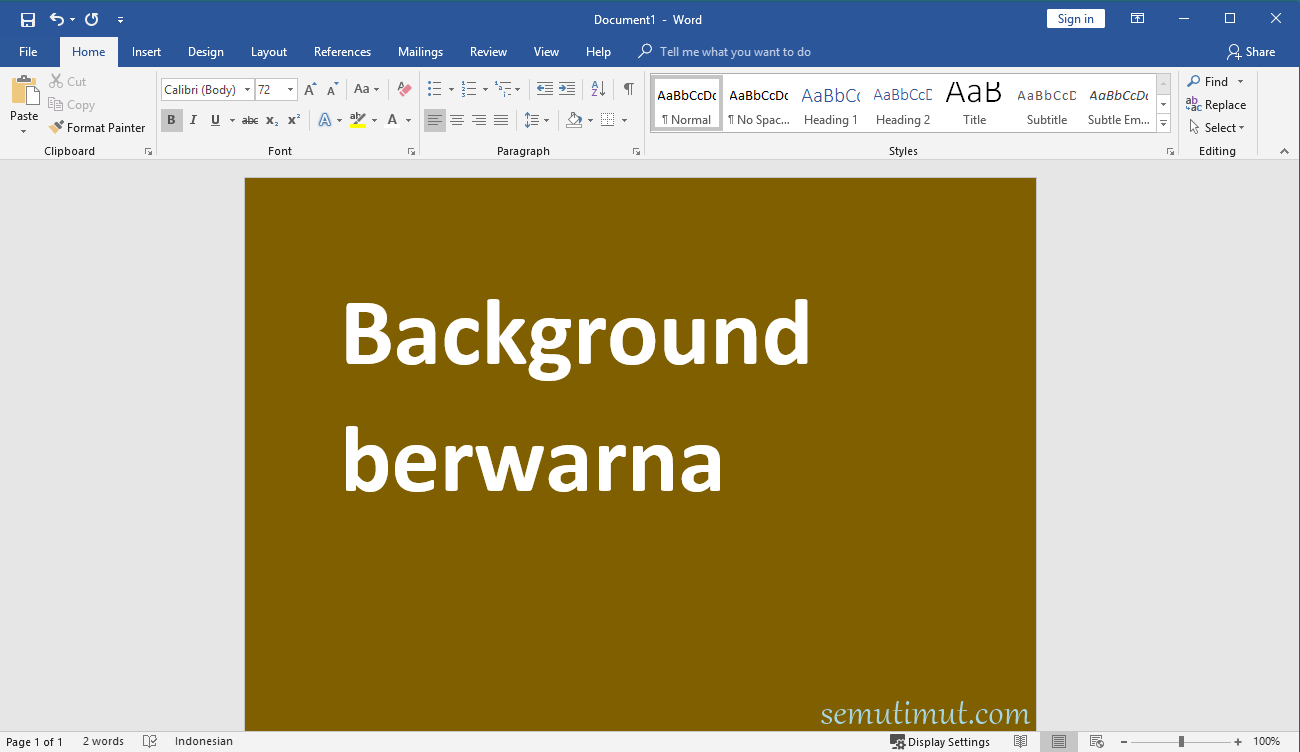
Task: Click the Increase Indent icon
Action: [x=567, y=89]
